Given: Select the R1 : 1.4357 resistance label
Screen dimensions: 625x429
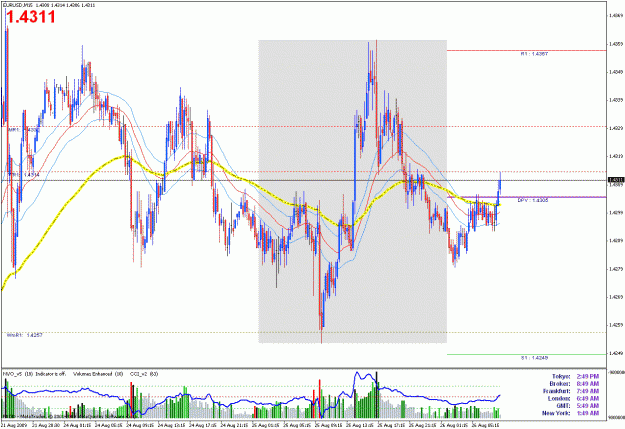Looking at the screenshot, I should tap(534, 53).
